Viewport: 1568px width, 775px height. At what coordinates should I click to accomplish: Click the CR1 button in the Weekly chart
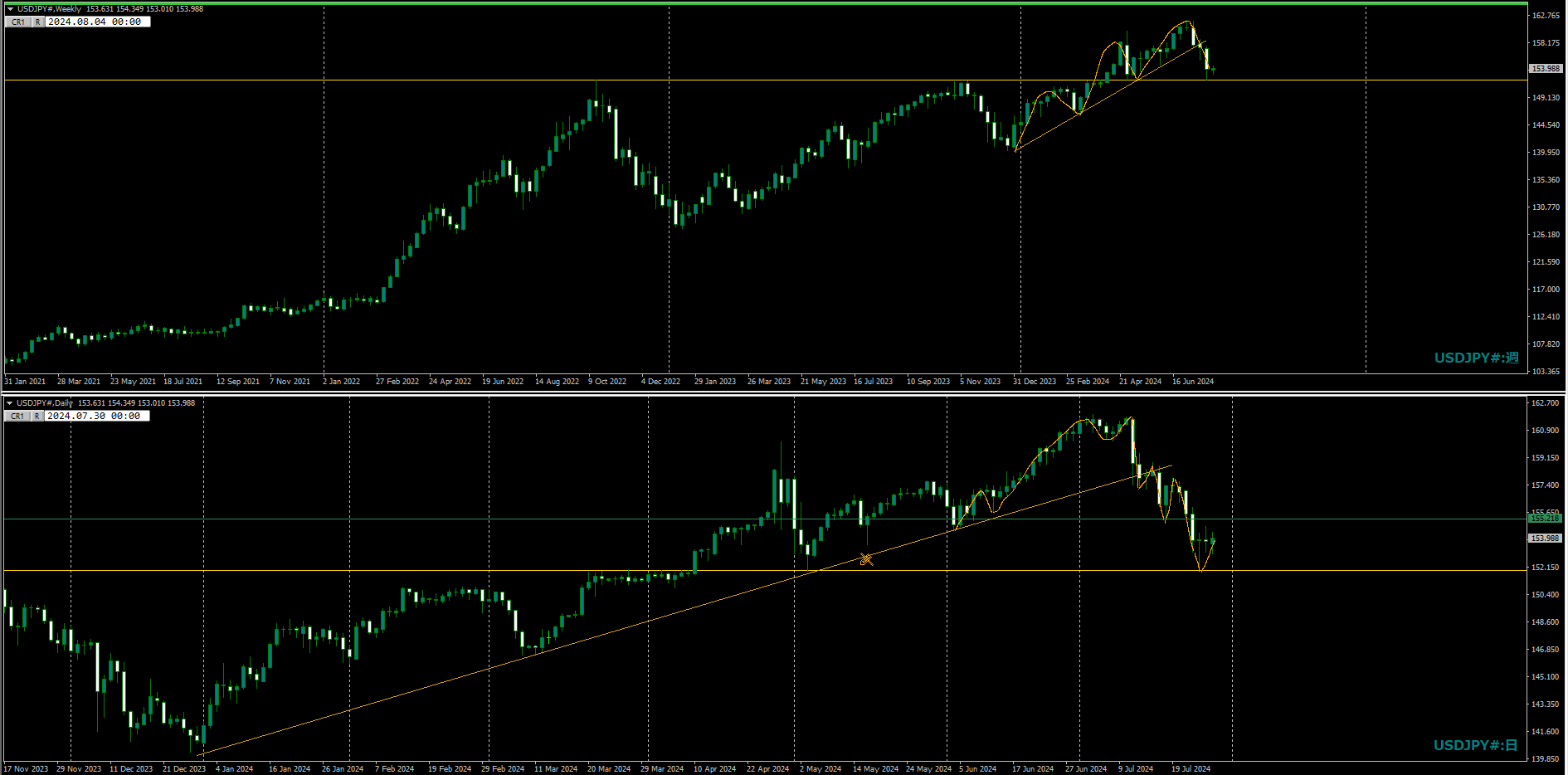[18, 22]
